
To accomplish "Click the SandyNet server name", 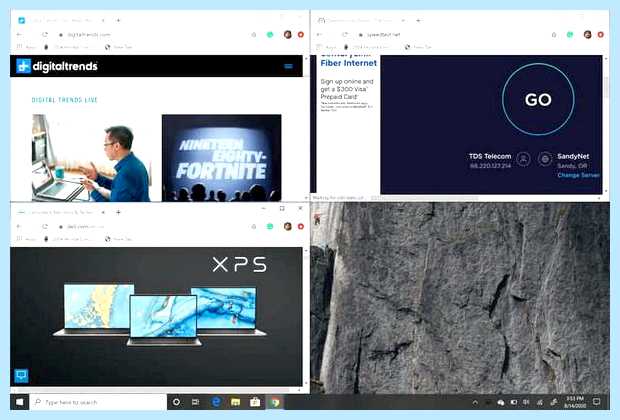I will pos(573,156).
